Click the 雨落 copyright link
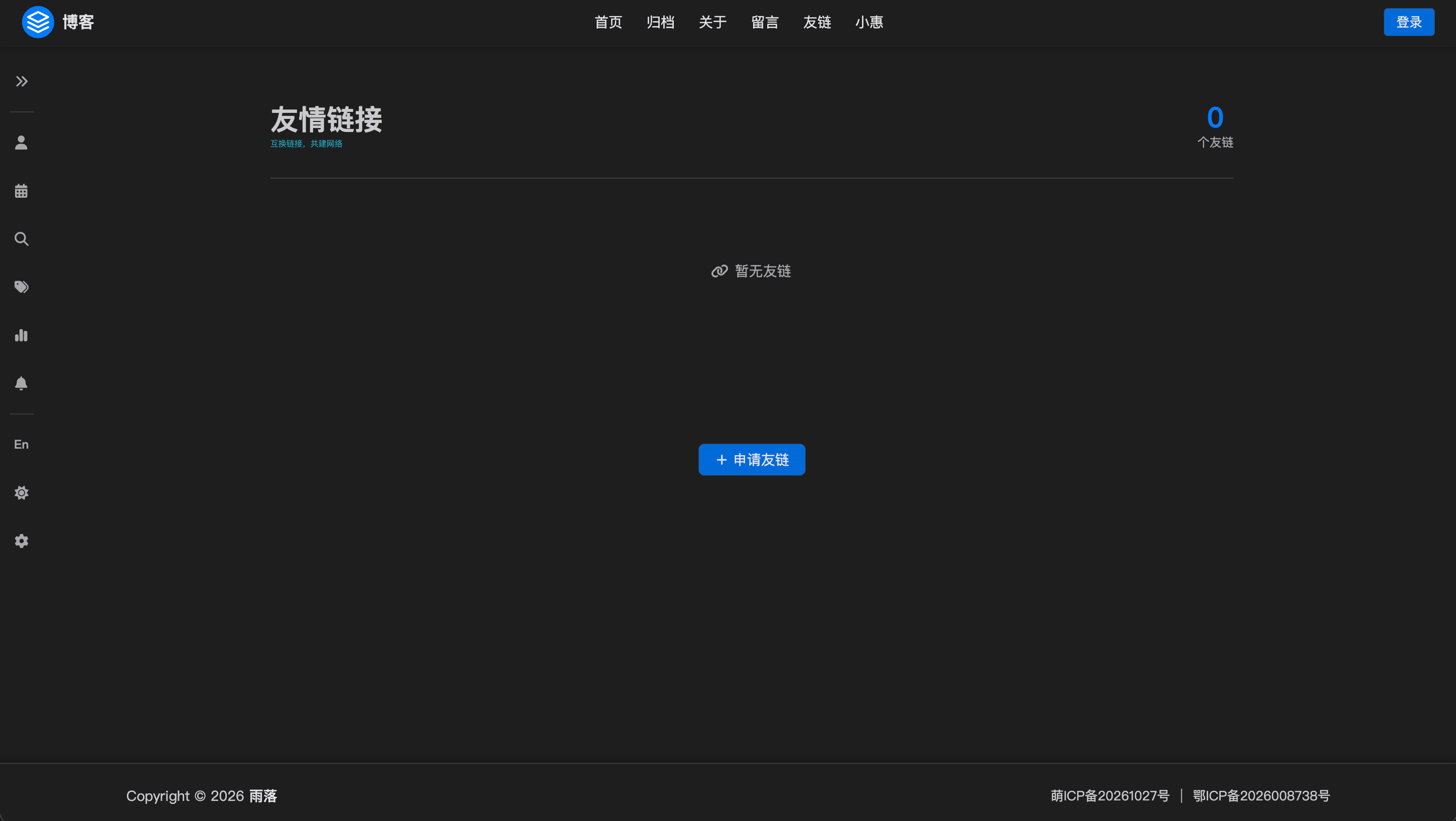Screen dimensions: 1456x821 [x=263, y=795]
